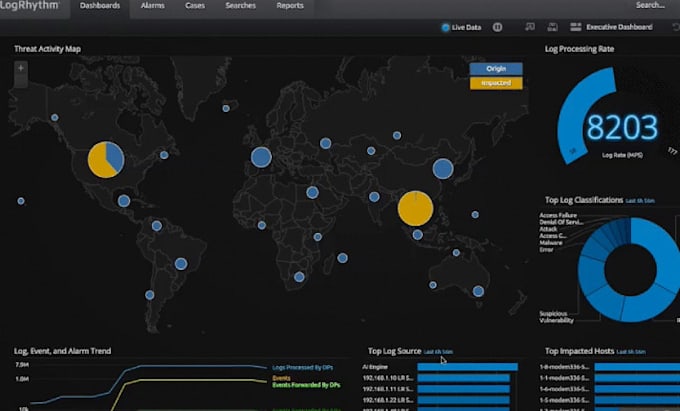The image size is (680, 411).
Task: Toggle the Origin legend filter
Action: (x=496, y=68)
